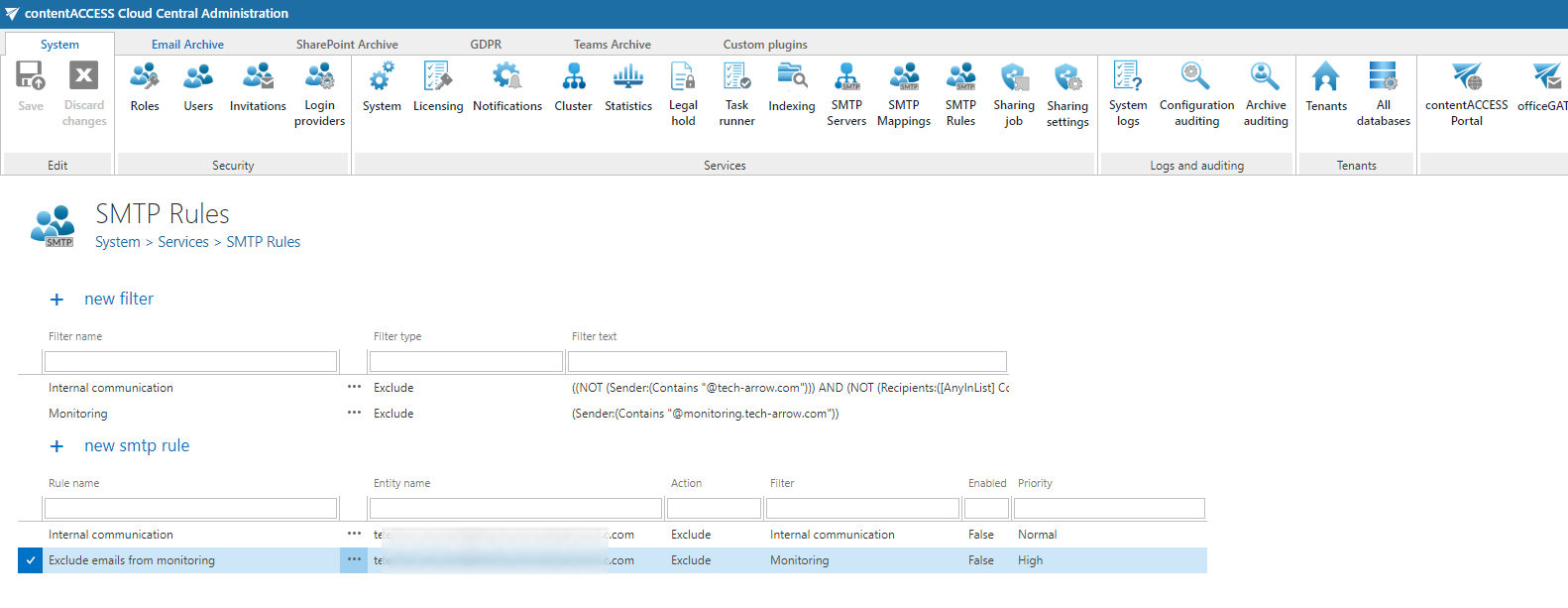
Task: Select the Monitoring filter row name
Action: 78,414
